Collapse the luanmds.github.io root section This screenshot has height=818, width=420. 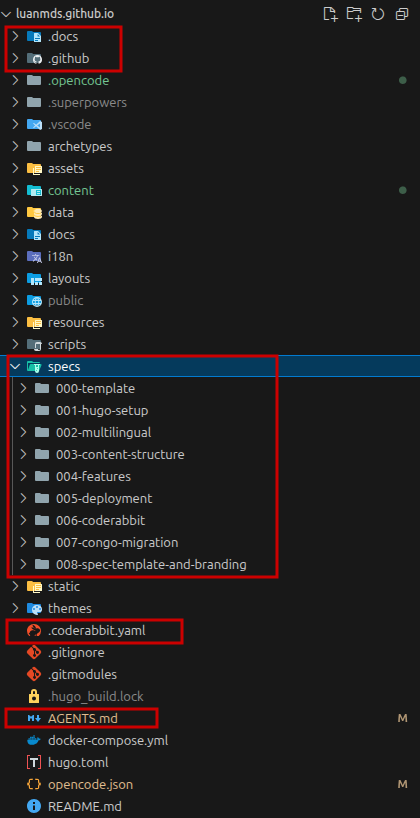[x=6, y=14]
